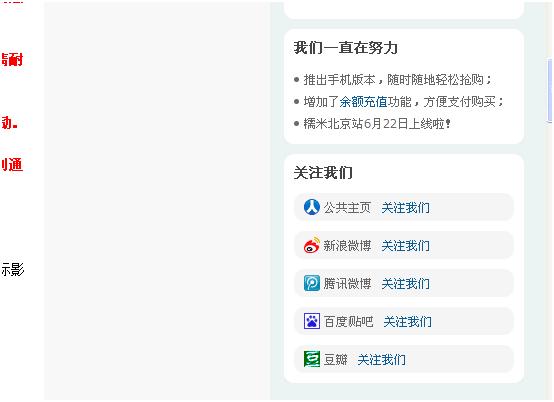Click the Baidu Tieba paw icon
This screenshot has width=554, height=402.
(312, 321)
